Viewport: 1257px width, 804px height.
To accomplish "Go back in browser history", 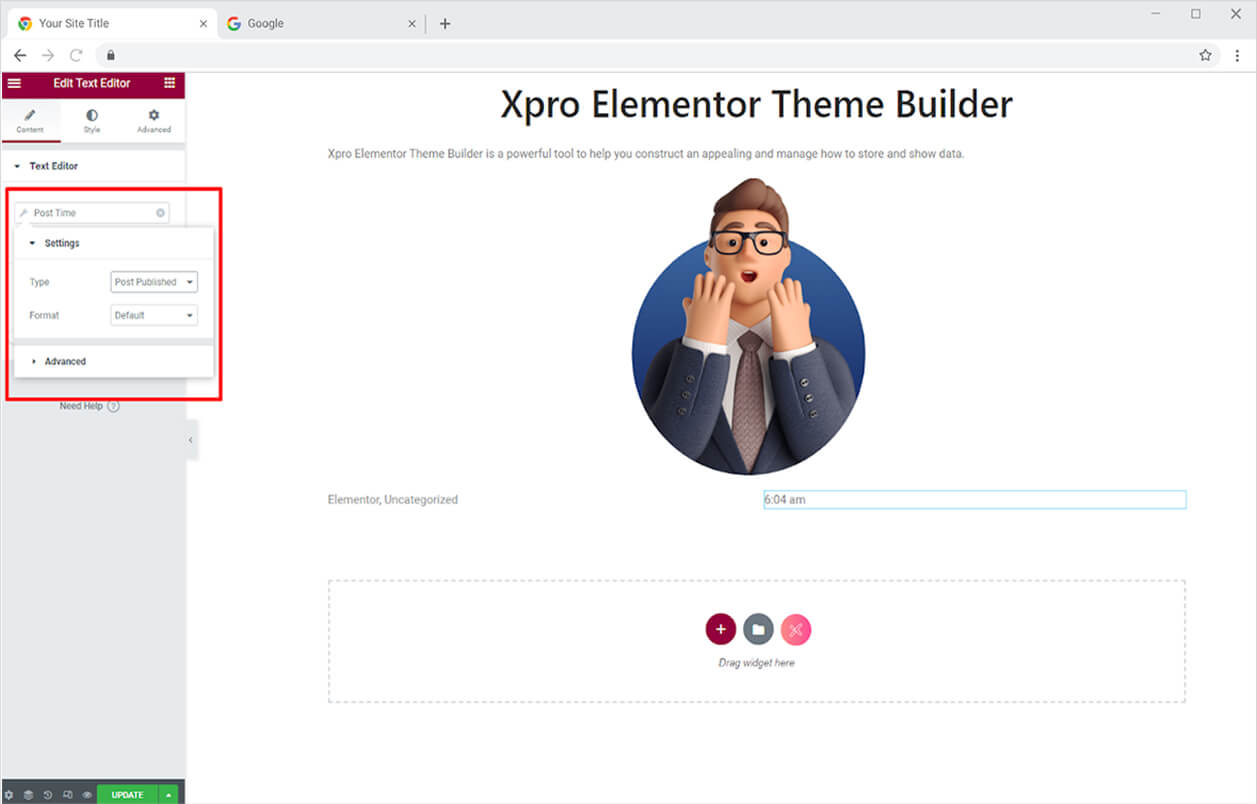I will [x=20, y=55].
